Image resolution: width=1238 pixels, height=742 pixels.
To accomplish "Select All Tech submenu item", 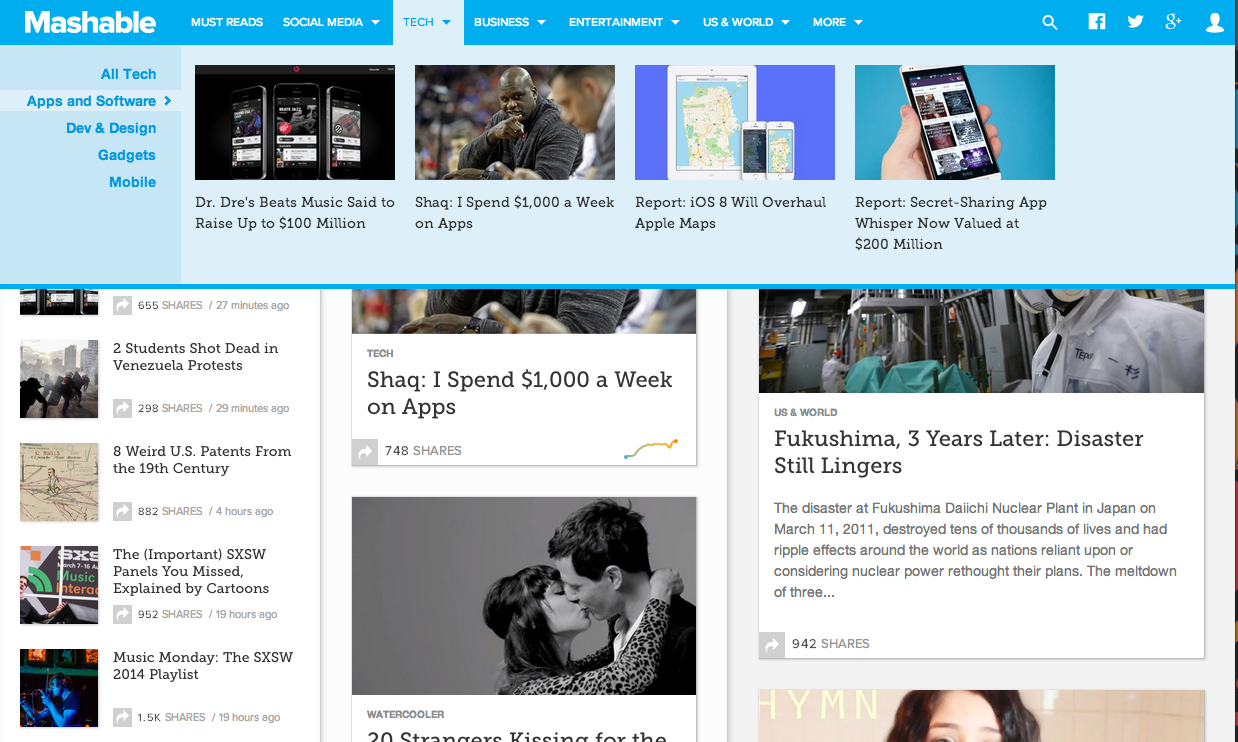I will [128, 74].
